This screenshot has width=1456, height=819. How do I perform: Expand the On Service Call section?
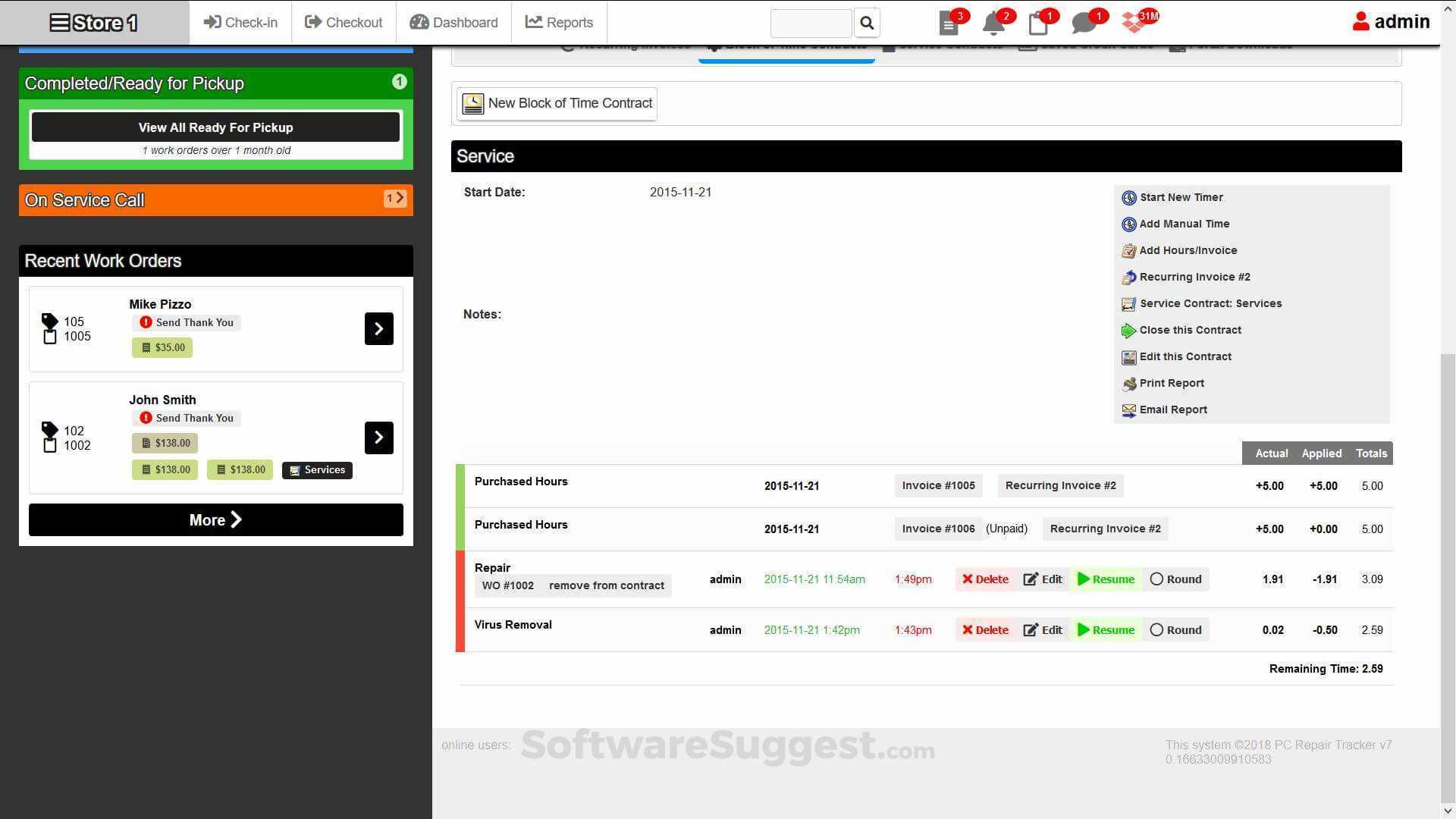pos(396,198)
